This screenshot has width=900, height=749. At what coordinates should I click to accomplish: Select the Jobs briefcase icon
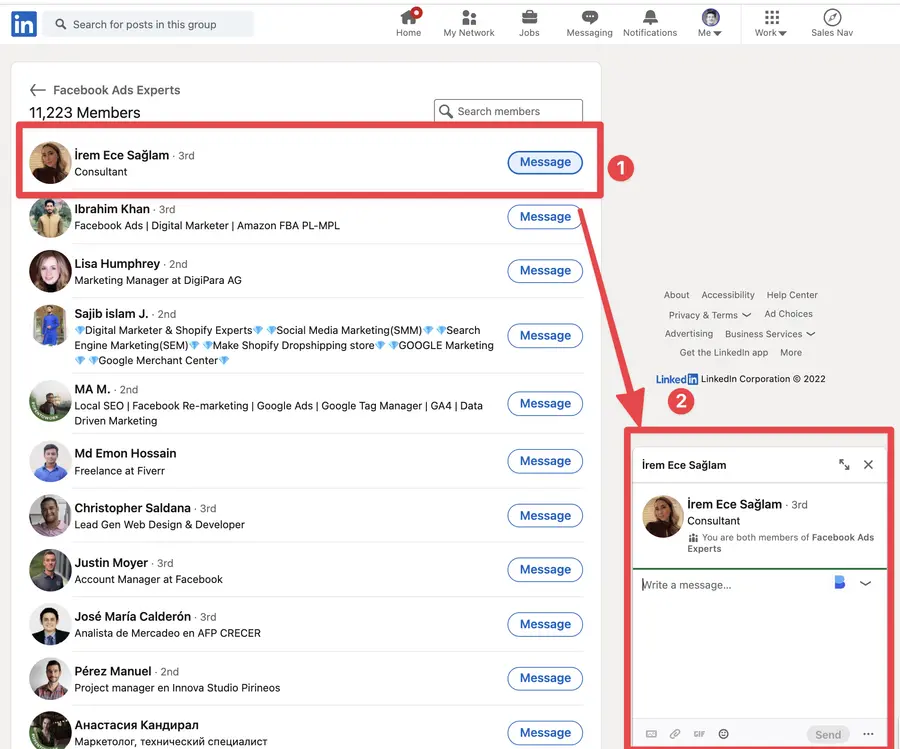coord(529,22)
